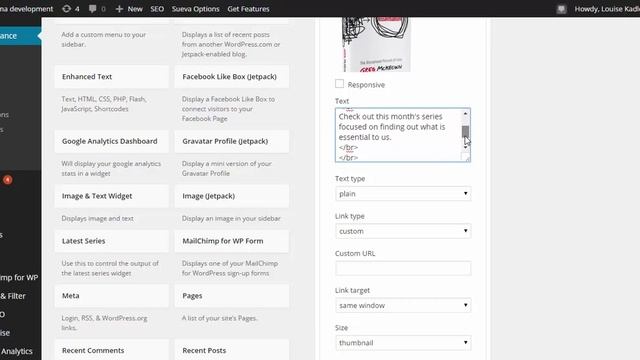Viewport: 640px width, 360px height.
Task: Click the 'Display an image in your sidebar' text
Action: coord(231,218)
